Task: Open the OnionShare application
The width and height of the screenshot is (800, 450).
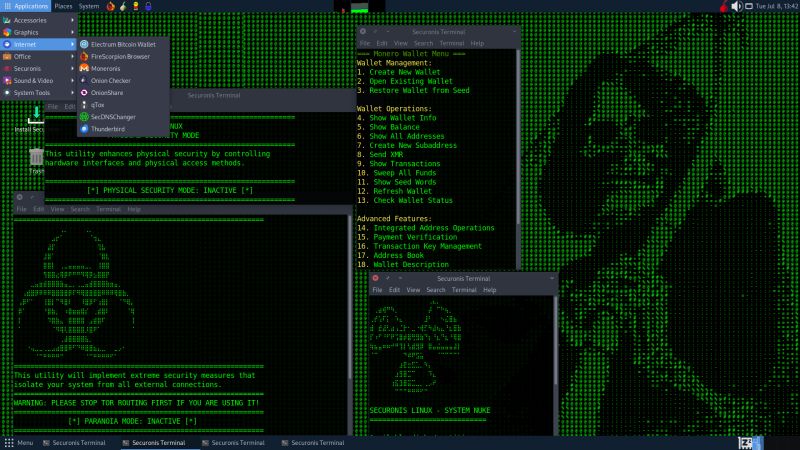Action: 123,93
